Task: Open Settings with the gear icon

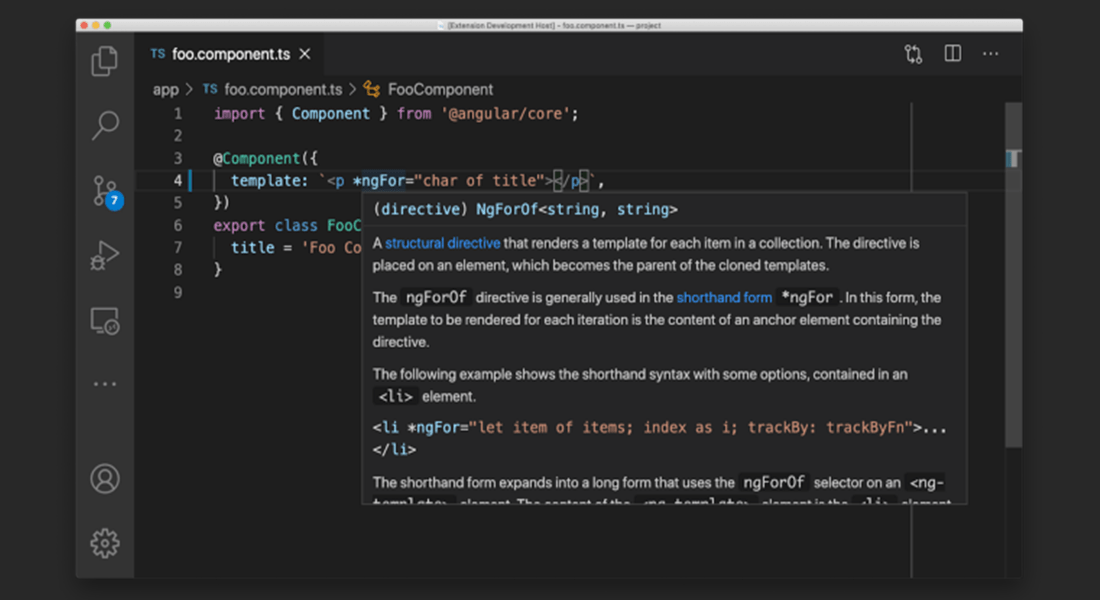Action: 104,543
